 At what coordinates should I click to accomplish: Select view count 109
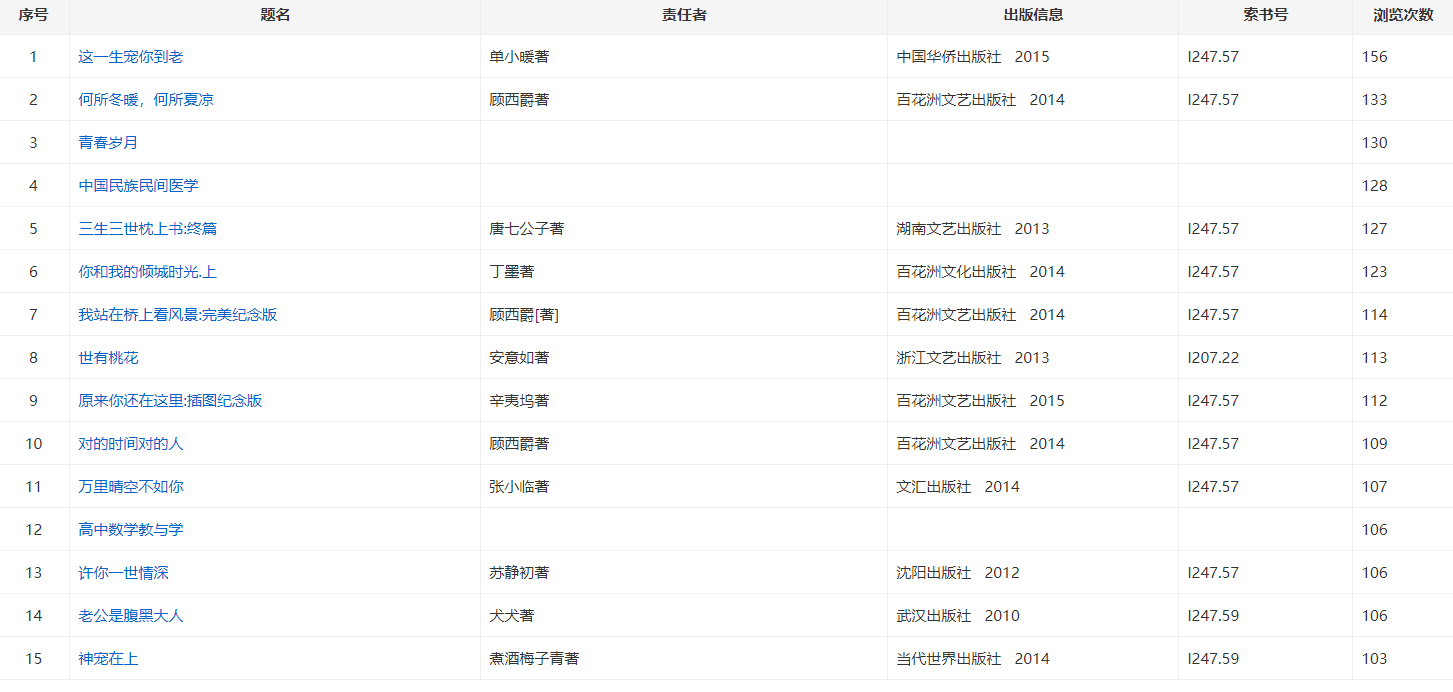(1375, 444)
